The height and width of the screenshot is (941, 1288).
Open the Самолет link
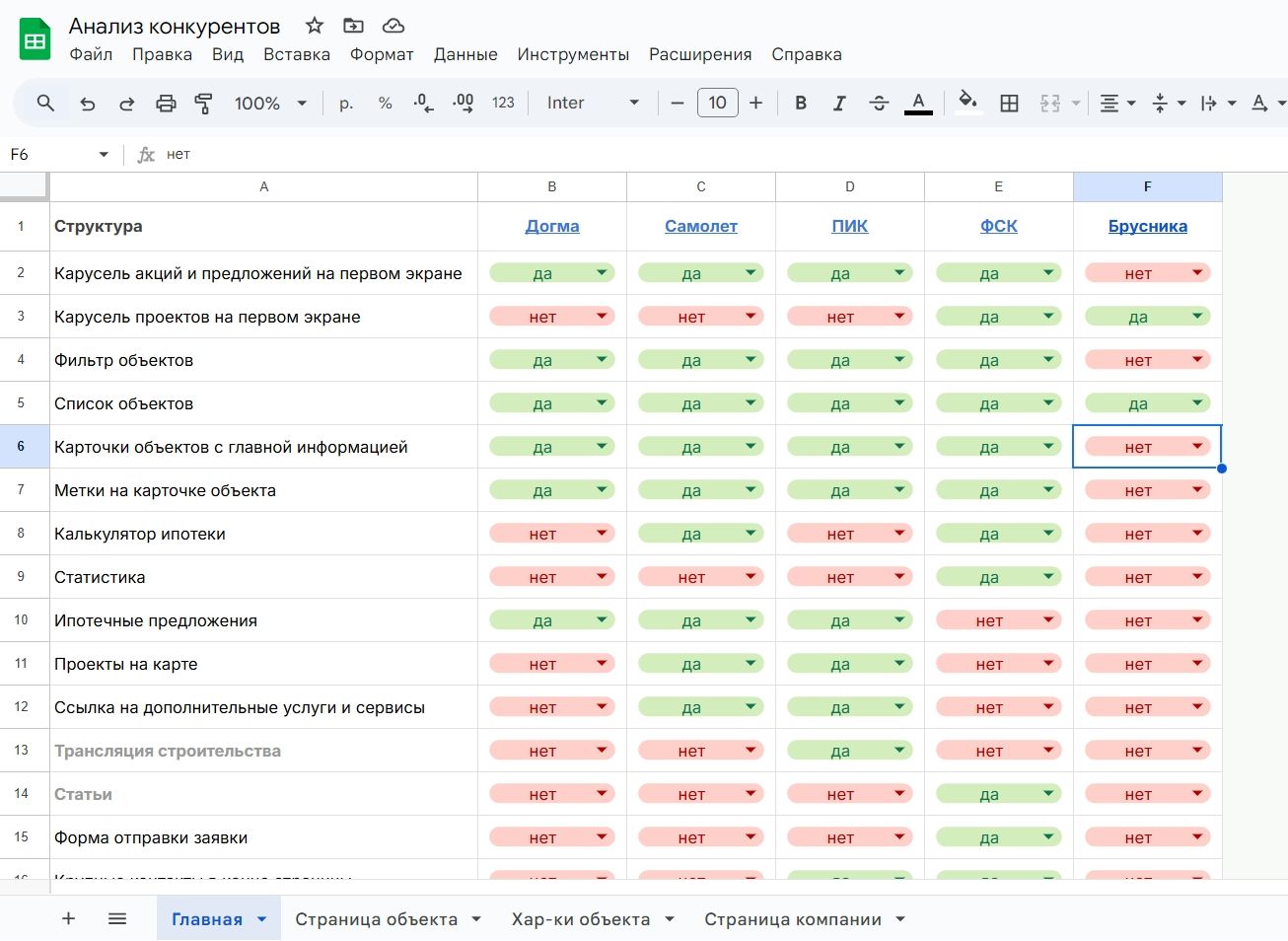click(x=701, y=226)
